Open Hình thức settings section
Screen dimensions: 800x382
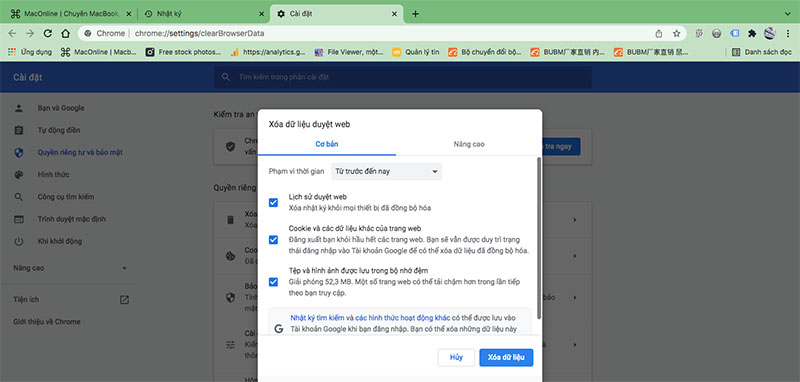(53, 174)
